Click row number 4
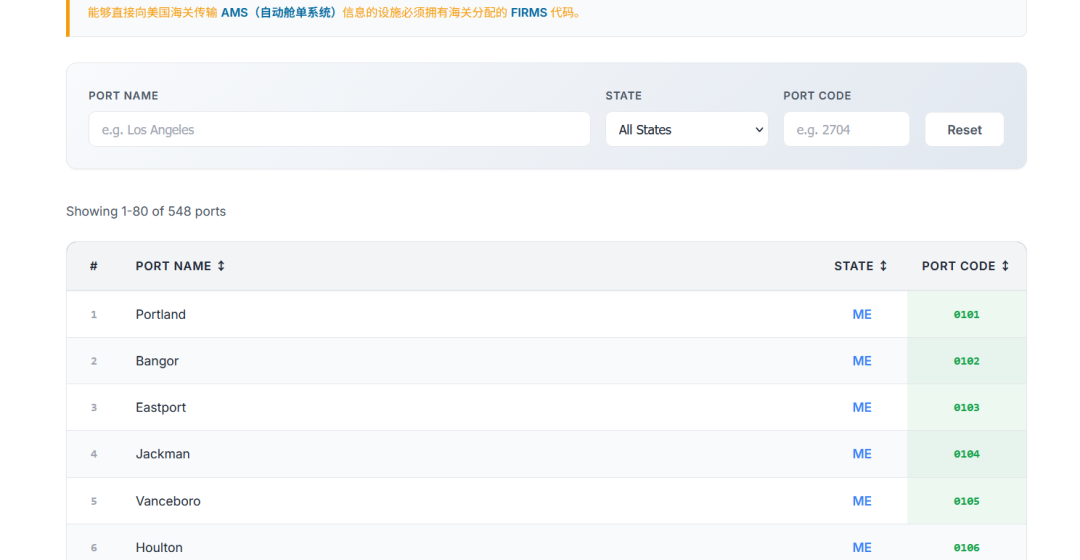This screenshot has width=1080, height=560. pos(94,454)
